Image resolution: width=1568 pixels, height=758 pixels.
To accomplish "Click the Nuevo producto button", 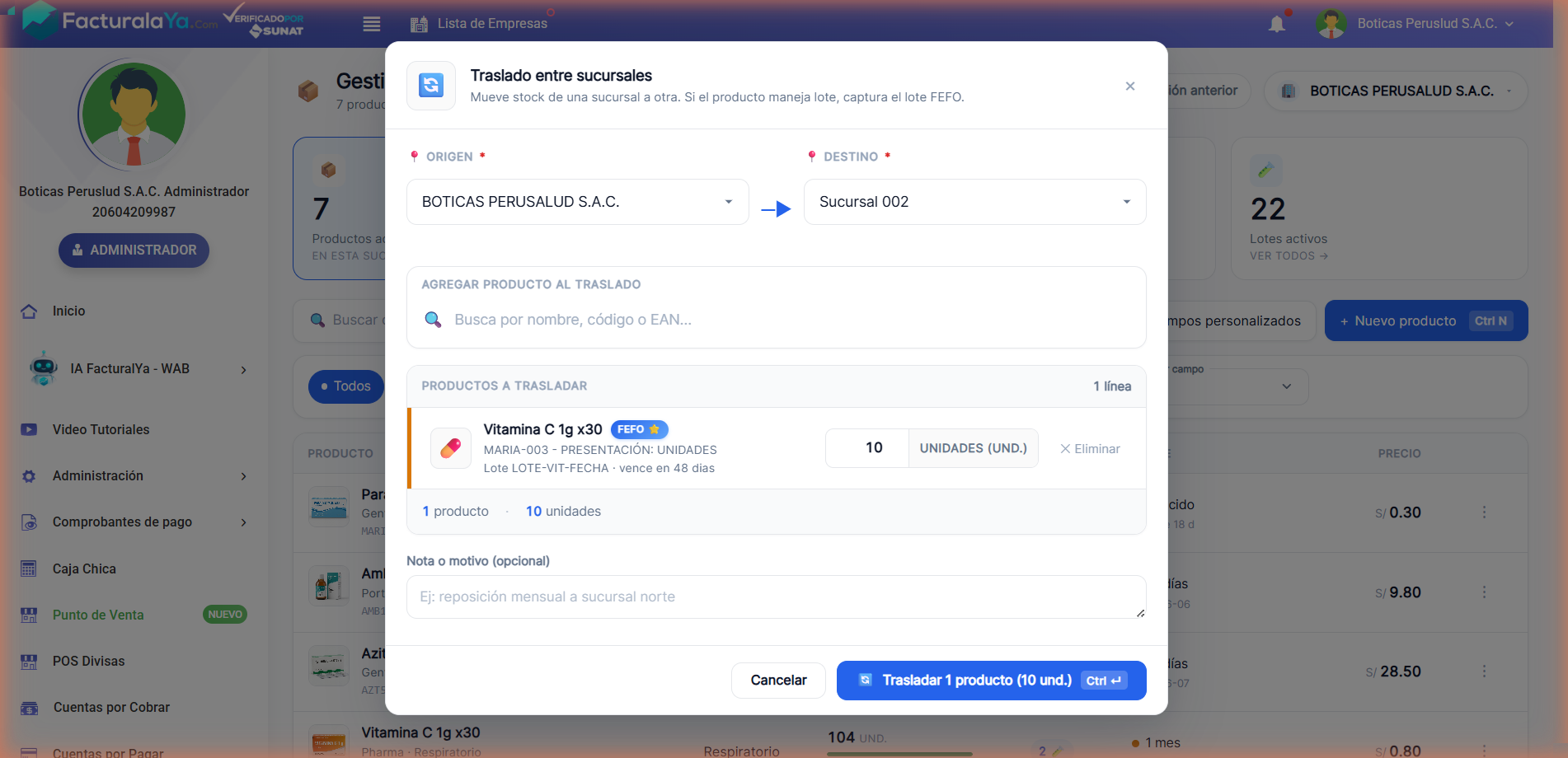I will (1426, 321).
